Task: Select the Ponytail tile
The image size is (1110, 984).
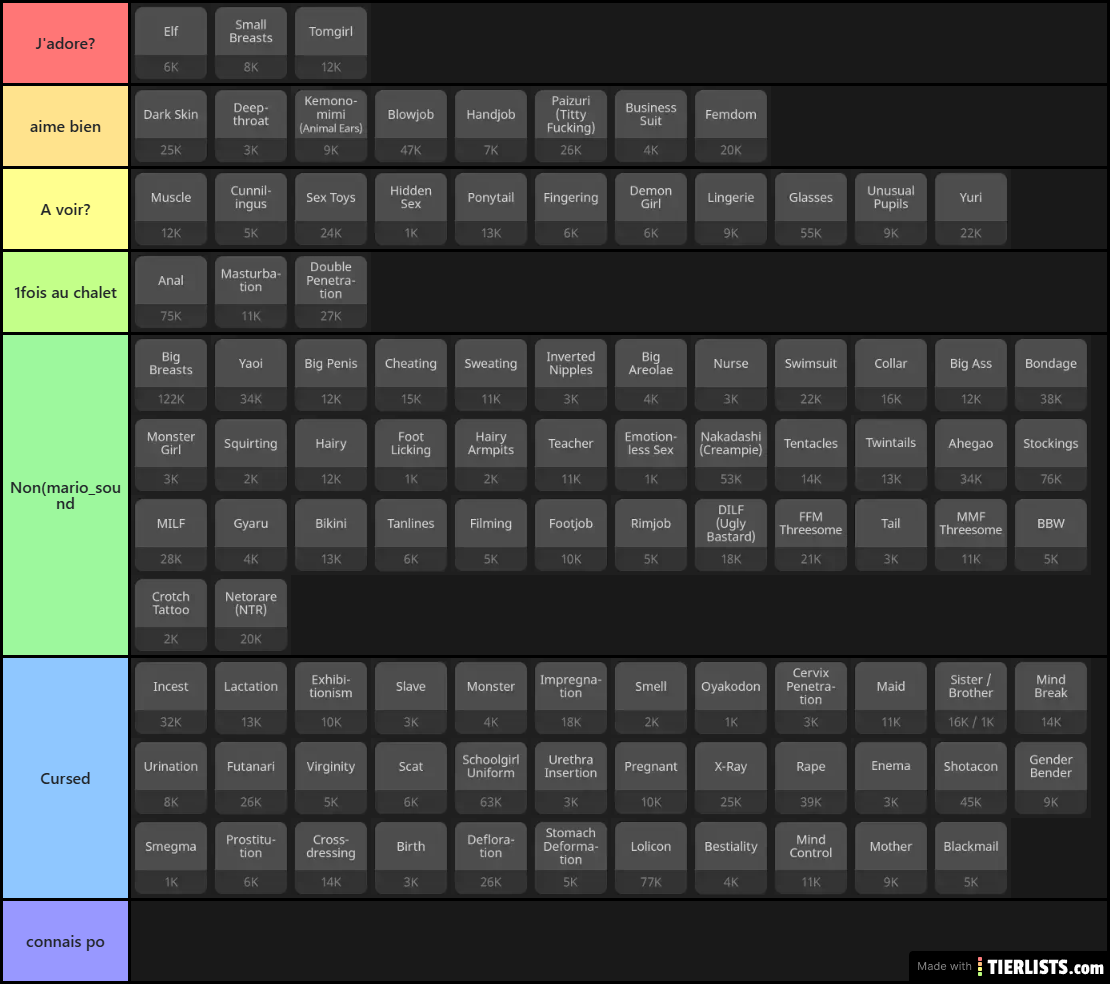Action: [x=491, y=209]
